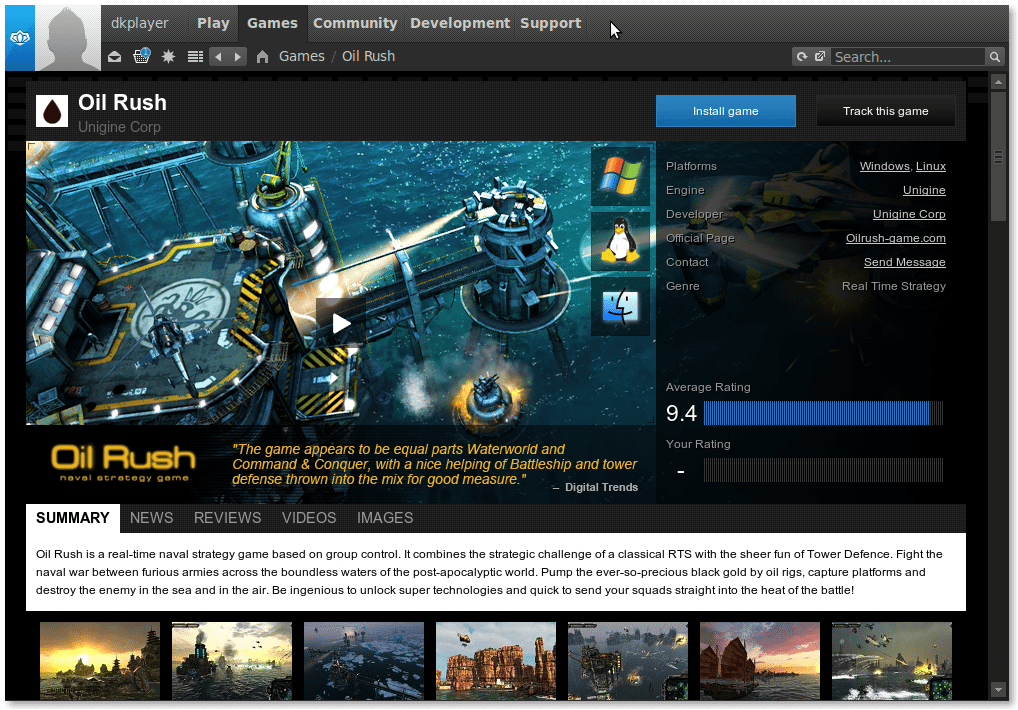Open the inbox envelope icon

pyautogui.click(x=114, y=57)
